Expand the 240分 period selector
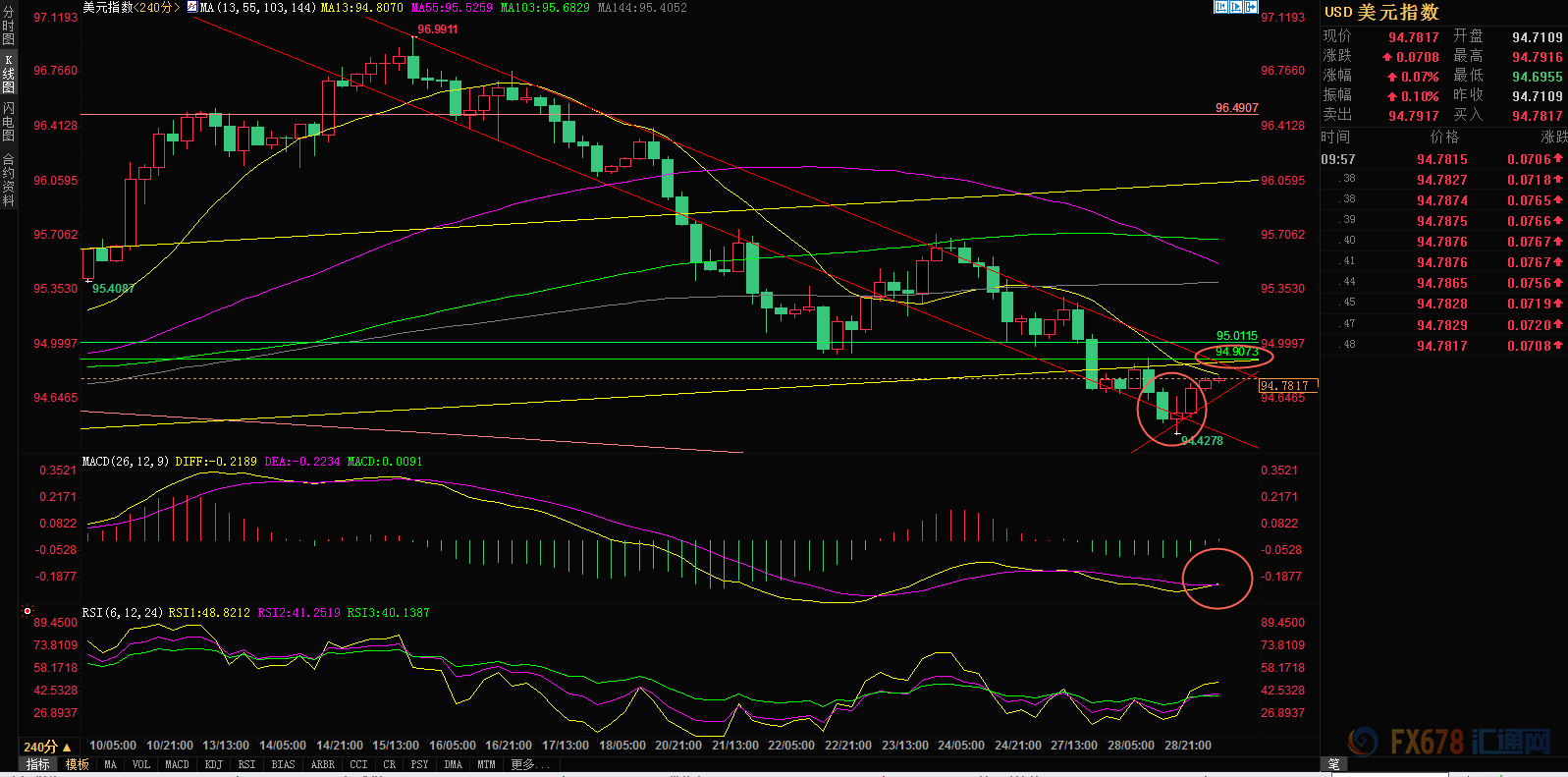Image resolution: width=1568 pixels, height=777 pixels. [x=47, y=747]
